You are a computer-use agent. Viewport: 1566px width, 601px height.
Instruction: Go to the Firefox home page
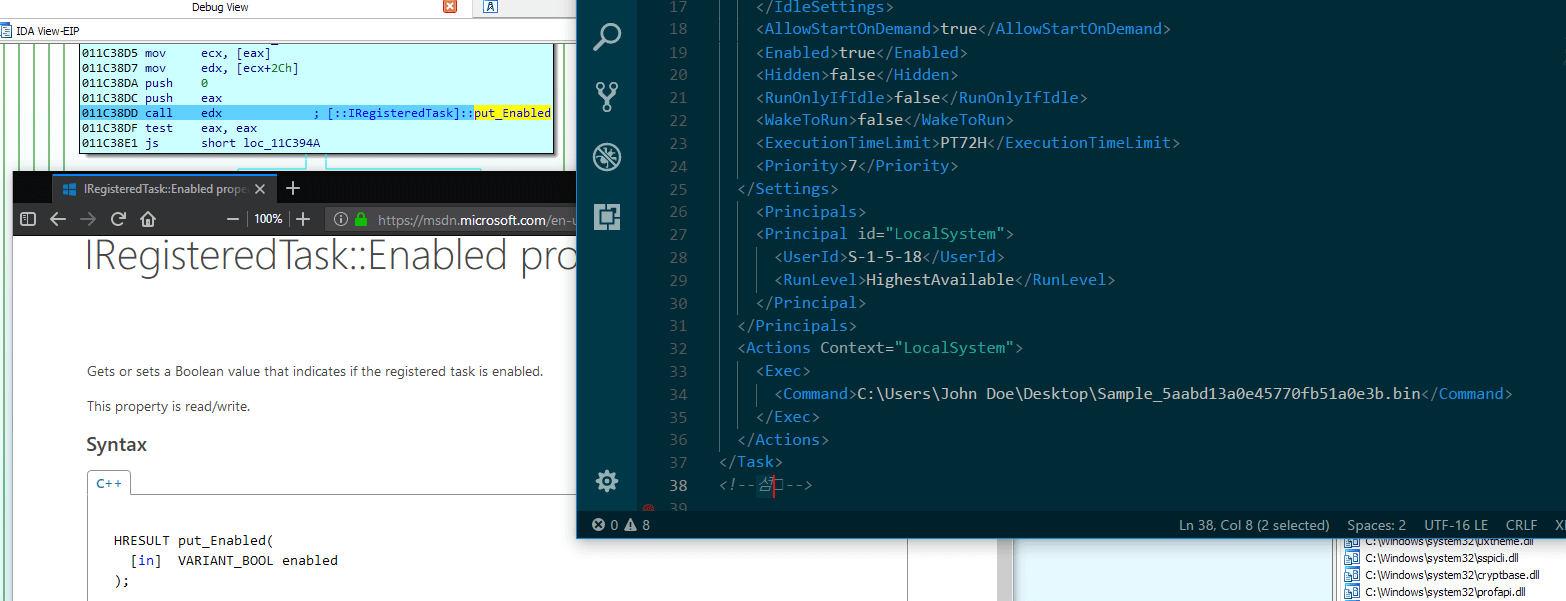pos(148,219)
